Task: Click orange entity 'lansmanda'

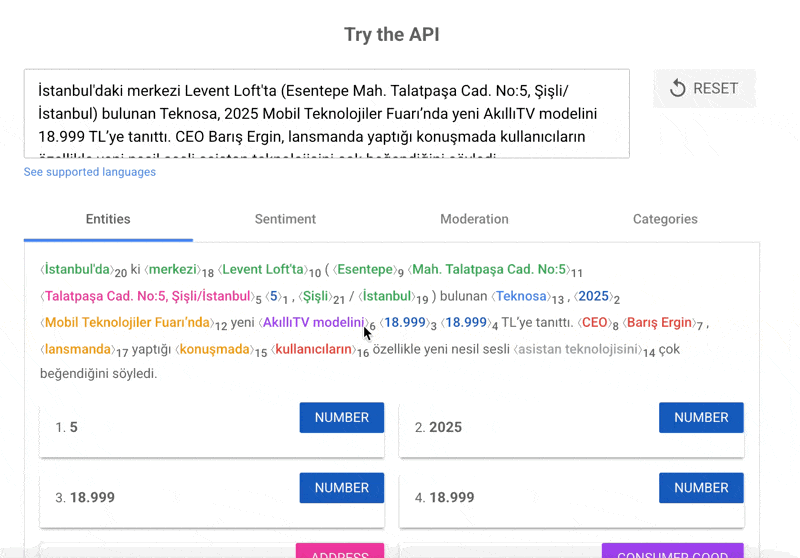Action: [78, 349]
